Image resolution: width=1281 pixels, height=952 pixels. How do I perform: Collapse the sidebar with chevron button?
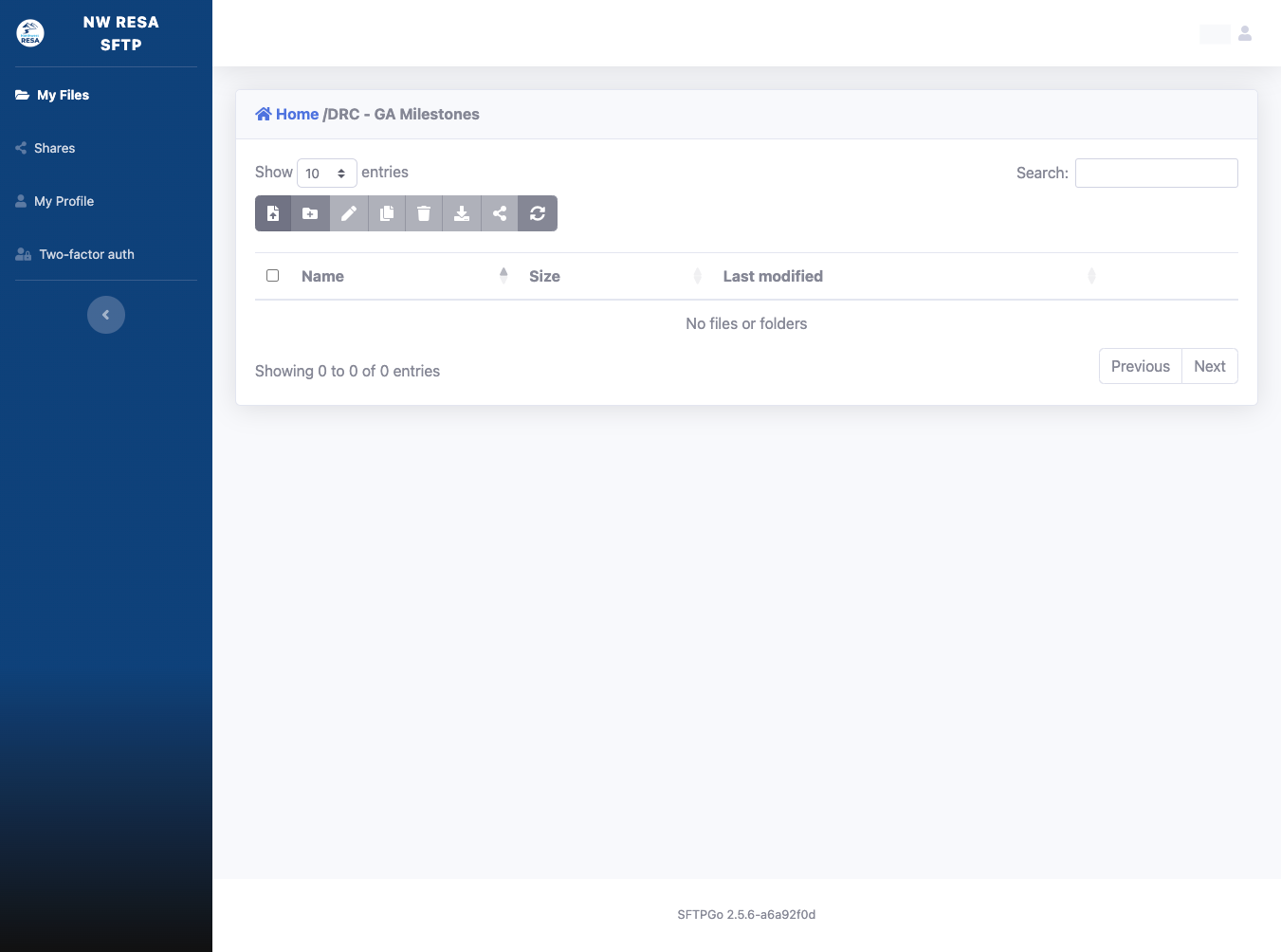tap(106, 315)
